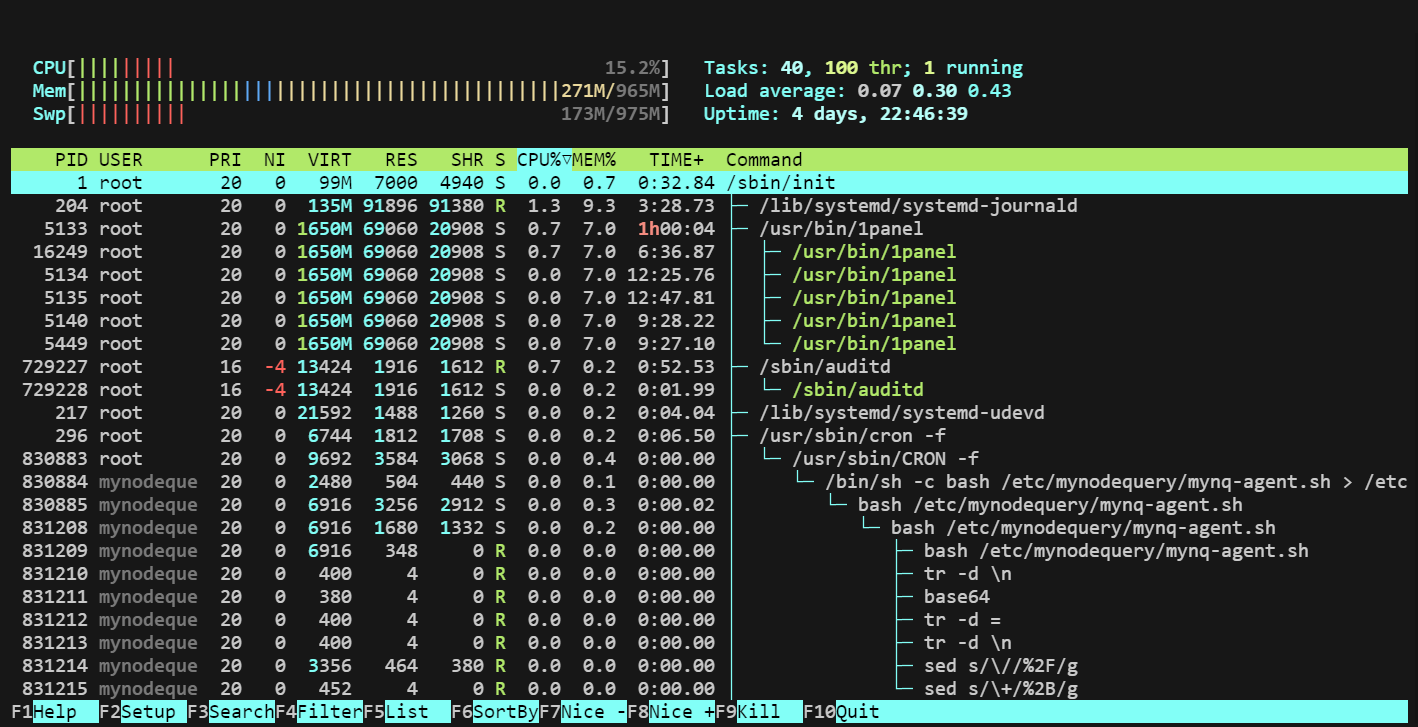The image size is (1418, 727).
Task: Click the 173M/975M swap value
Action: click(610, 114)
